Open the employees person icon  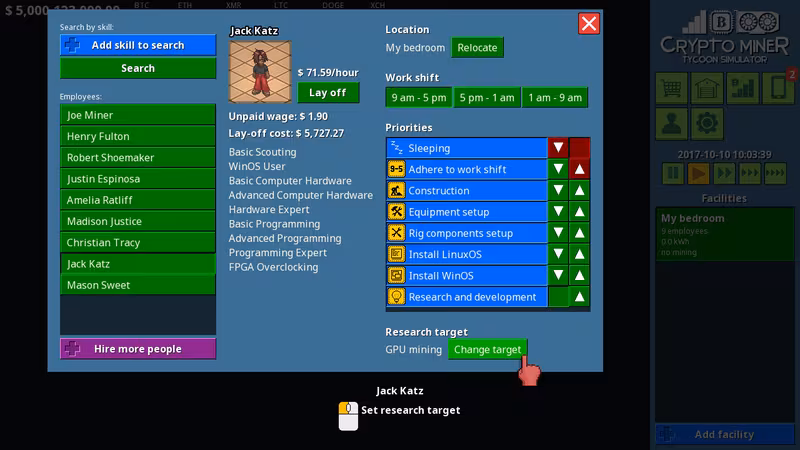coord(671,123)
